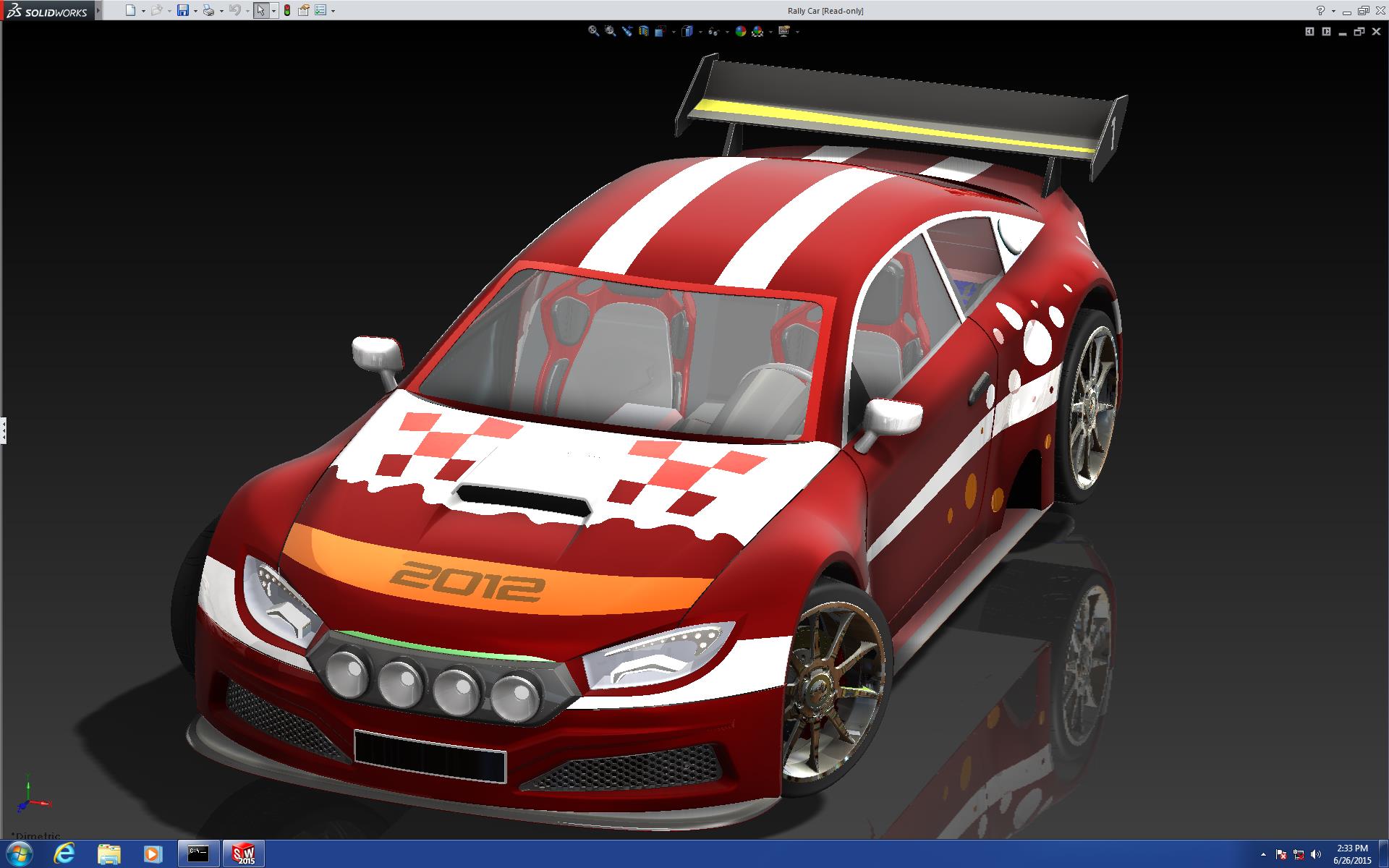
Task: Expand the SolidWorks menu flyout arrow
Action: 98,10
